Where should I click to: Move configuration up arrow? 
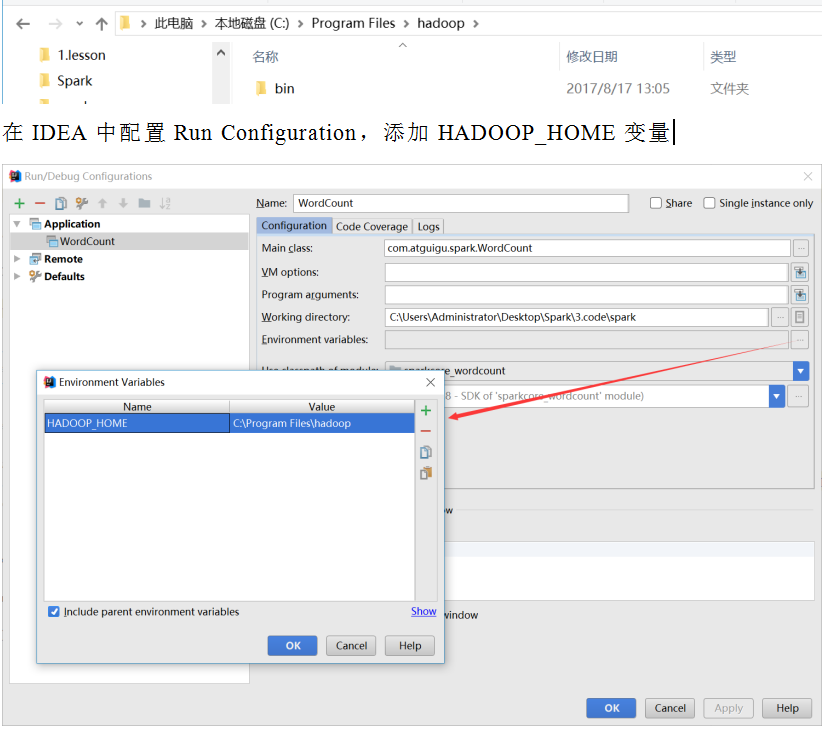pyautogui.click(x=103, y=204)
